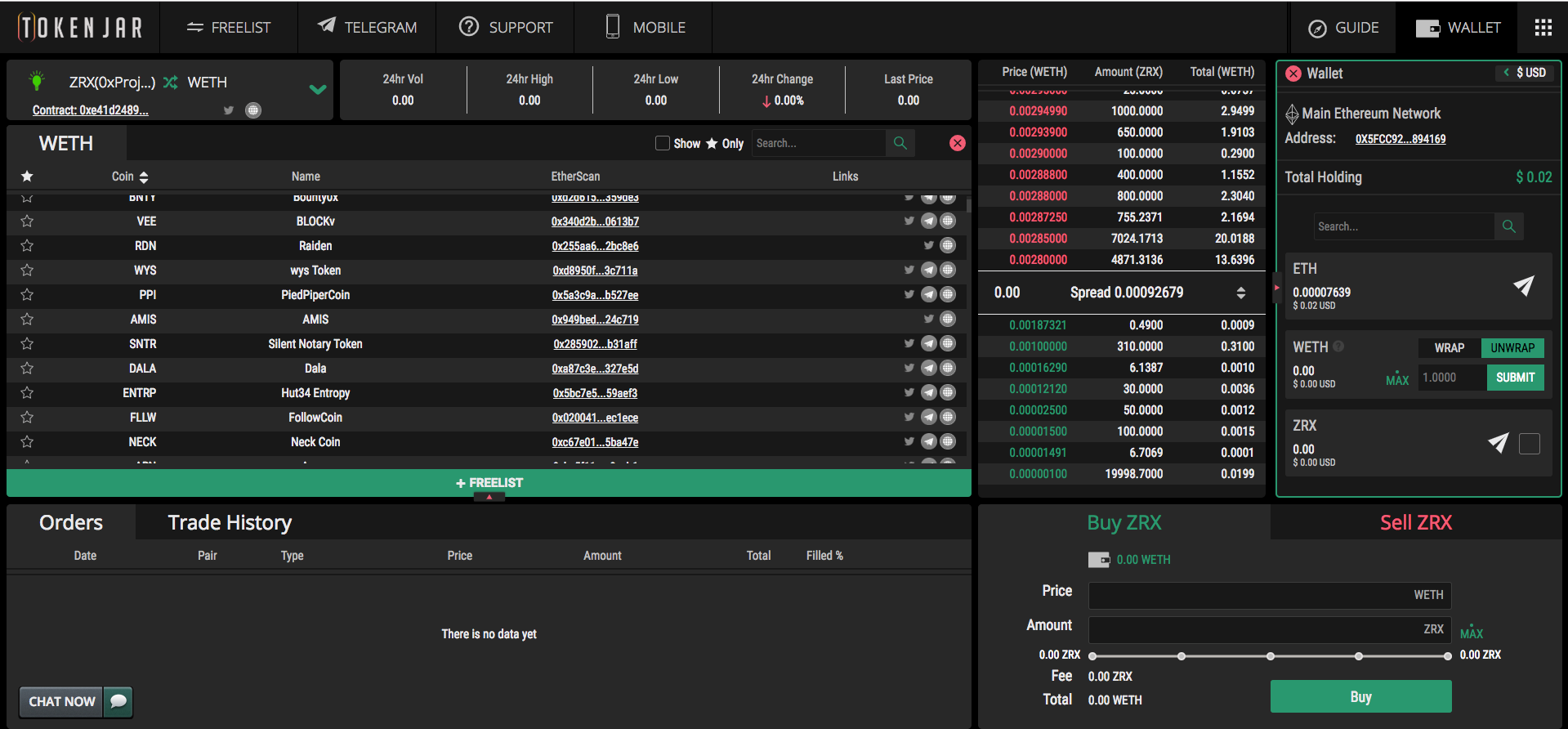Click the Telegram paper plane icon in navbar
The height and width of the screenshot is (729, 1568).
pos(326,25)
